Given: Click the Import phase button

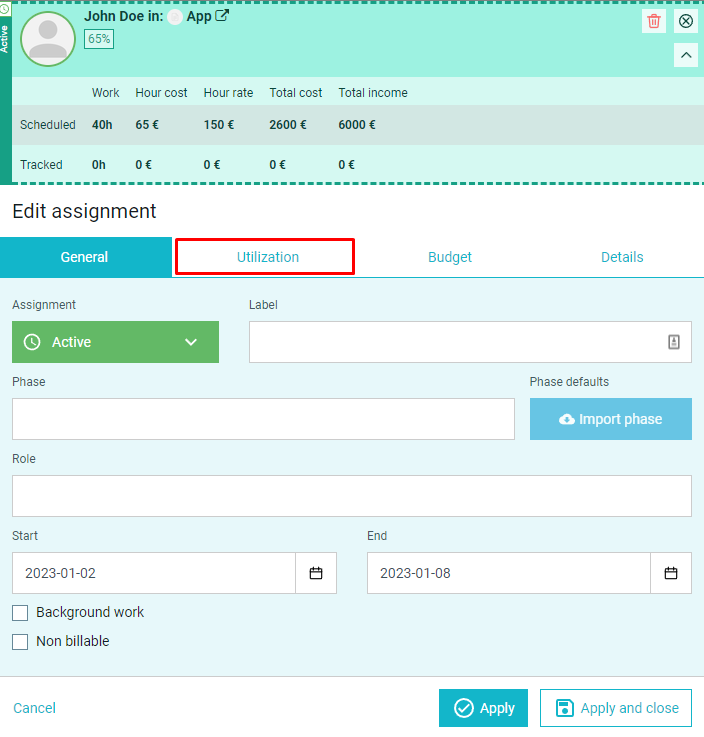Looking at the screenshot, I should tap(610, 419).
